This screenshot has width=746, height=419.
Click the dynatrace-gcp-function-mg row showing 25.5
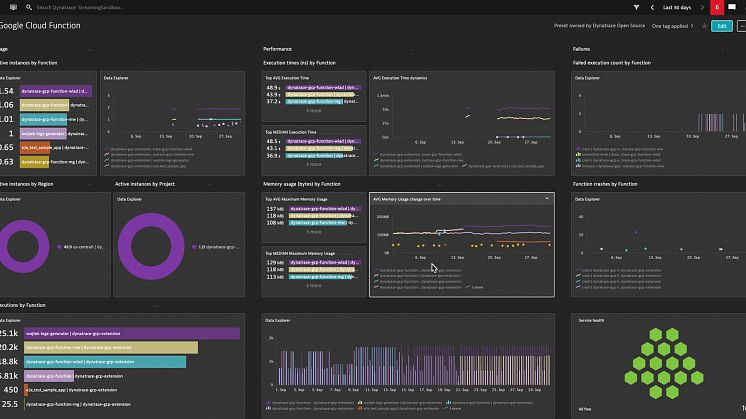pos(78,404)
